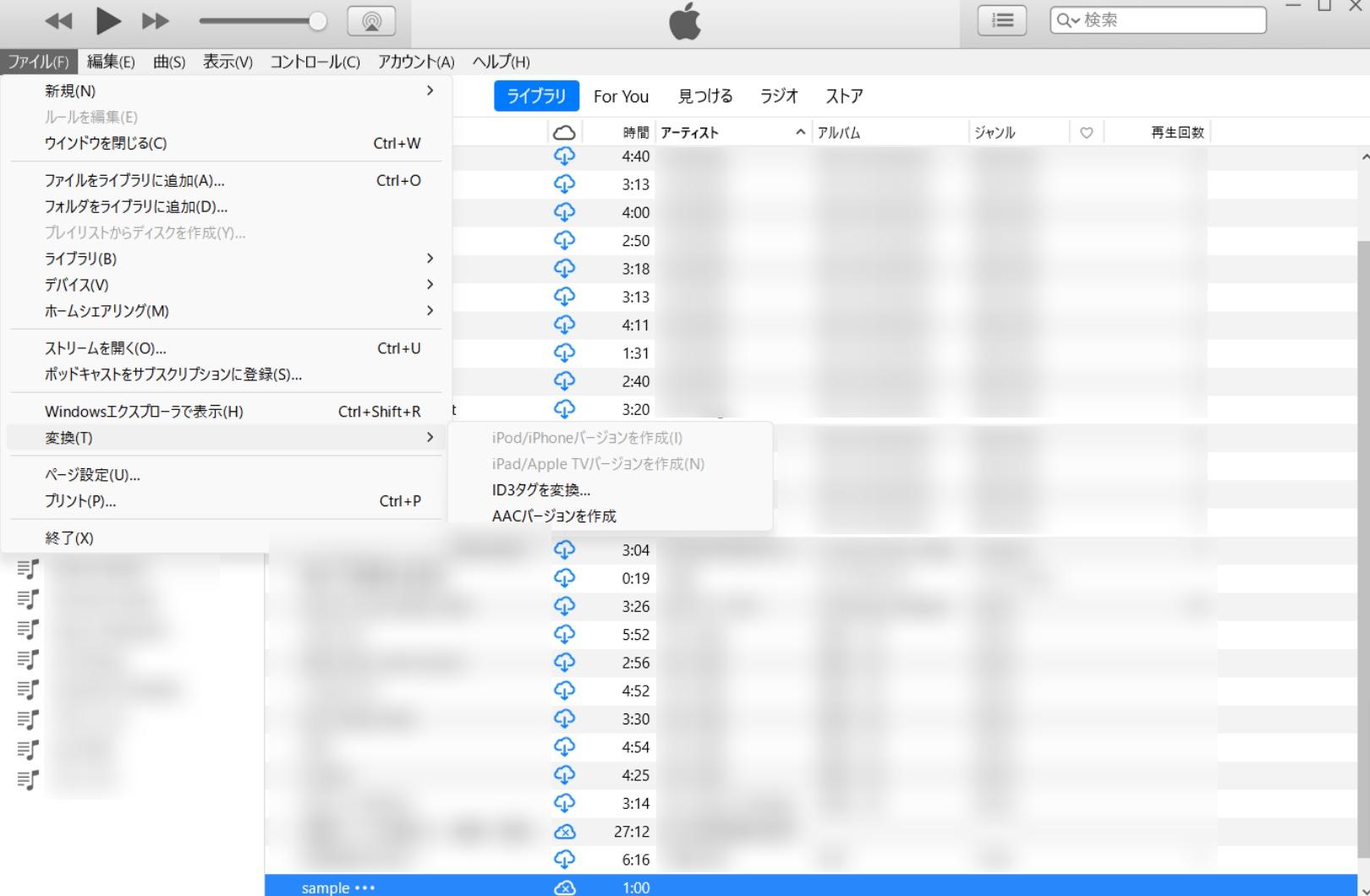The height and width of the screenshot is (896, 1370).
Task: Select the sample track row
Action: (810, 887)
